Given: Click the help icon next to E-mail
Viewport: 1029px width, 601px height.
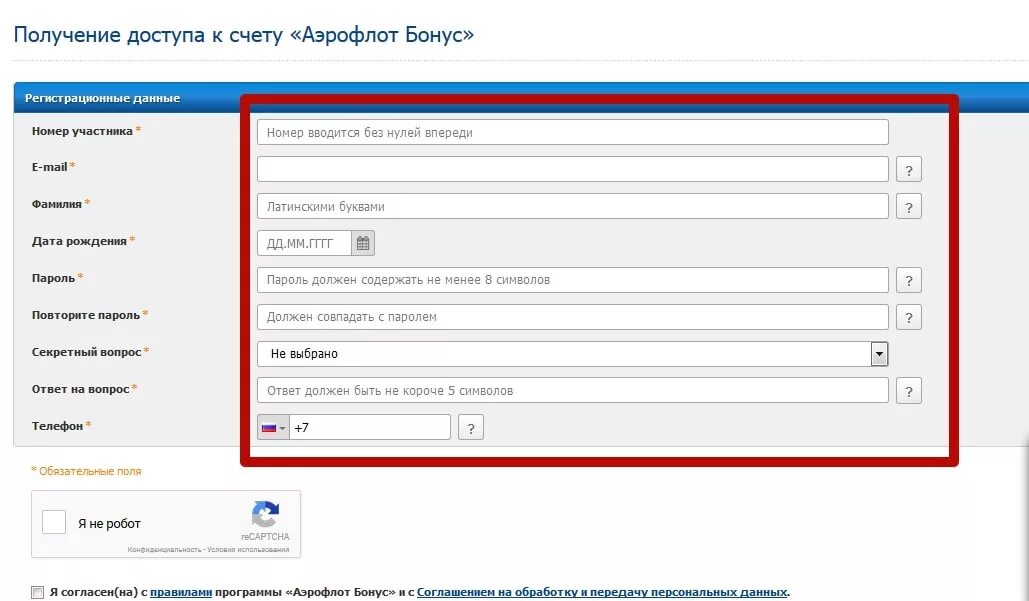Looking at the screenshot, I should tap(909, 170).
